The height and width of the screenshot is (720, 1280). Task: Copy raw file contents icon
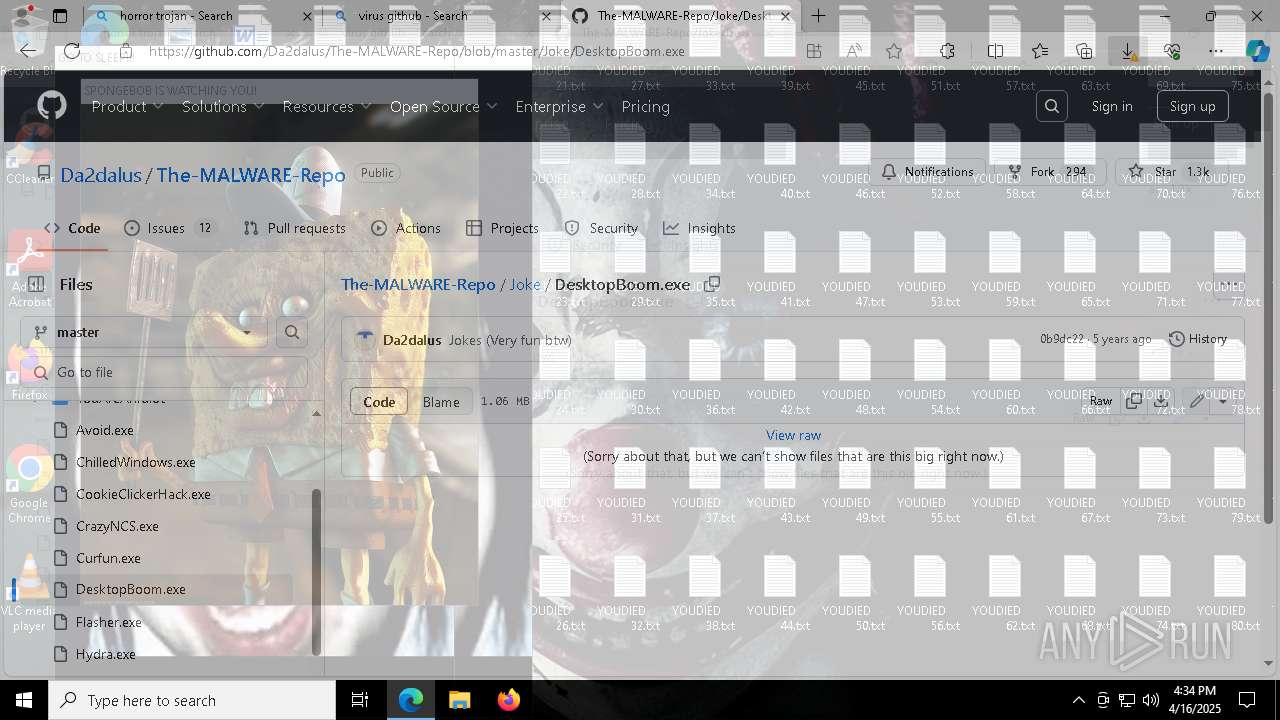(1133, 401)
